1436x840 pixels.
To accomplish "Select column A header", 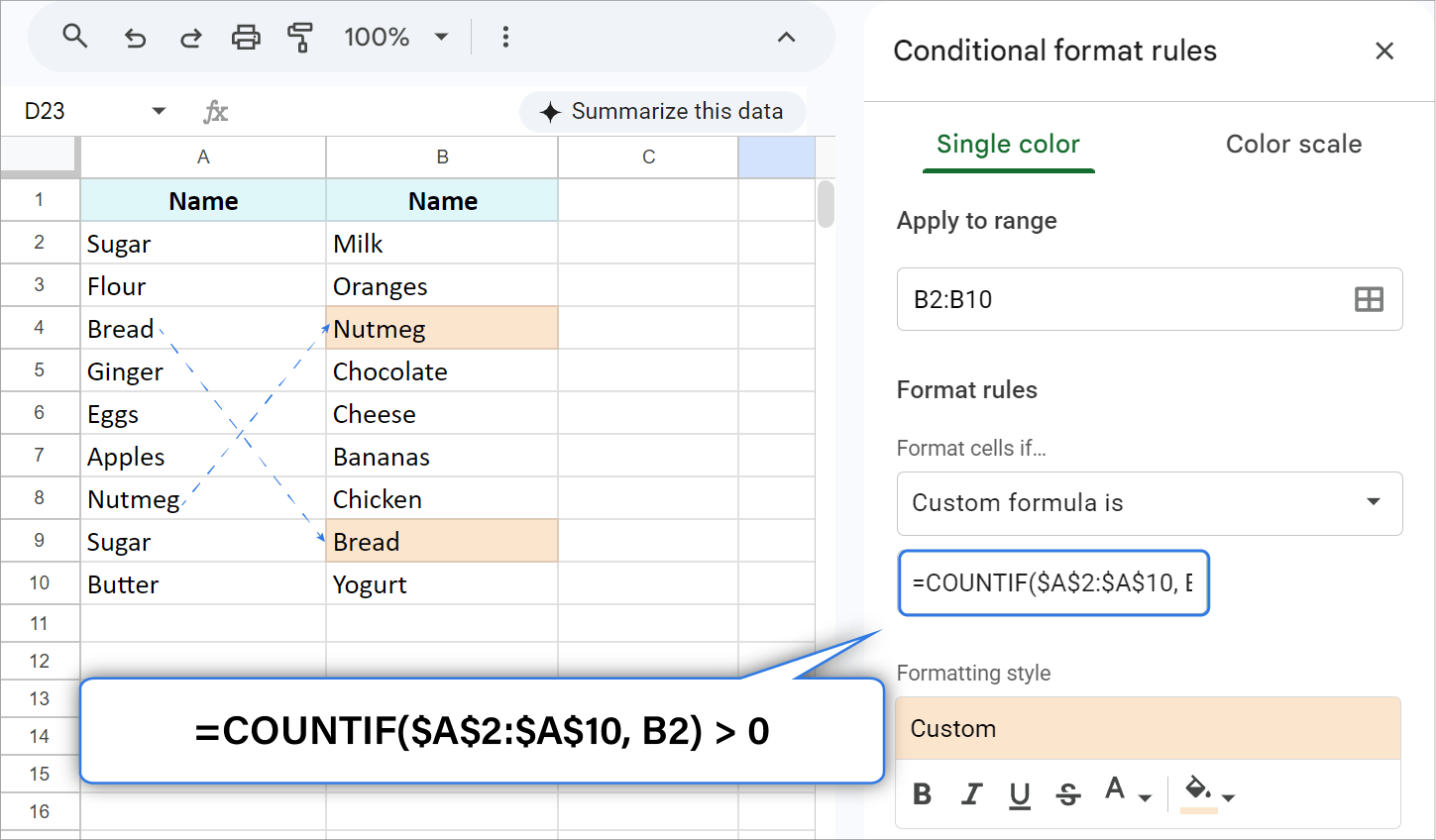I will [x=203, y=157].
